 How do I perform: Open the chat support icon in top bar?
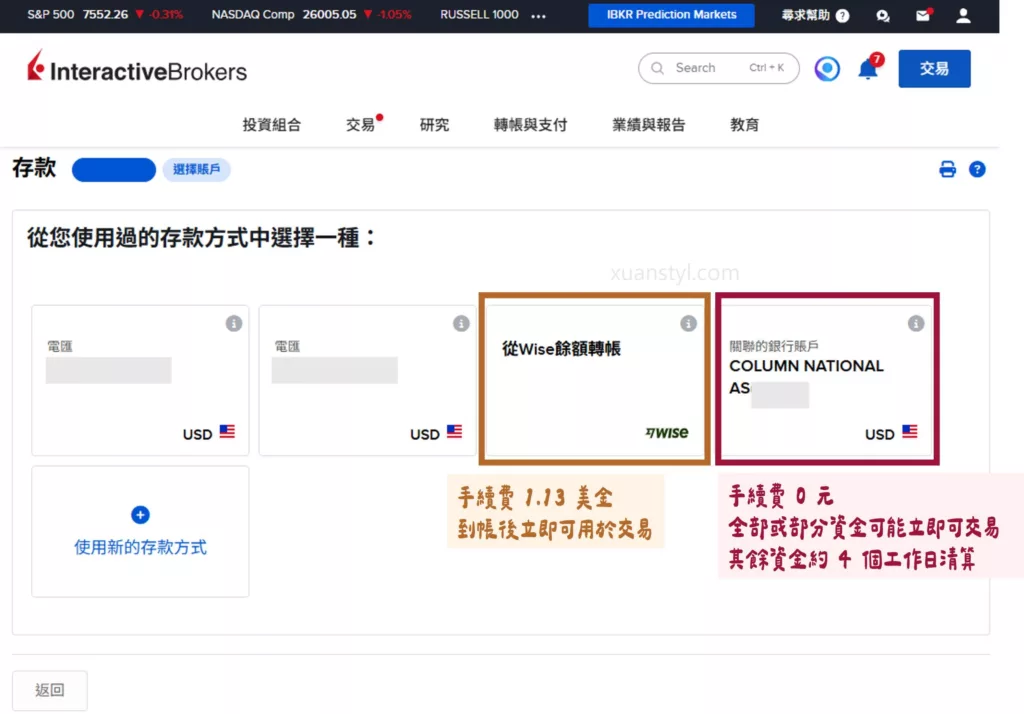(883, 15)
